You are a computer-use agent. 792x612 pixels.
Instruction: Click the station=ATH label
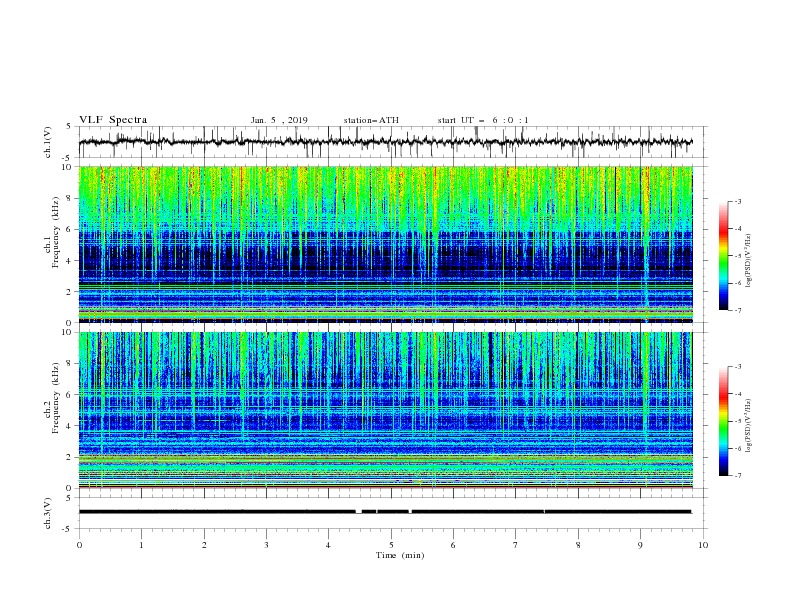click(371, 120)
